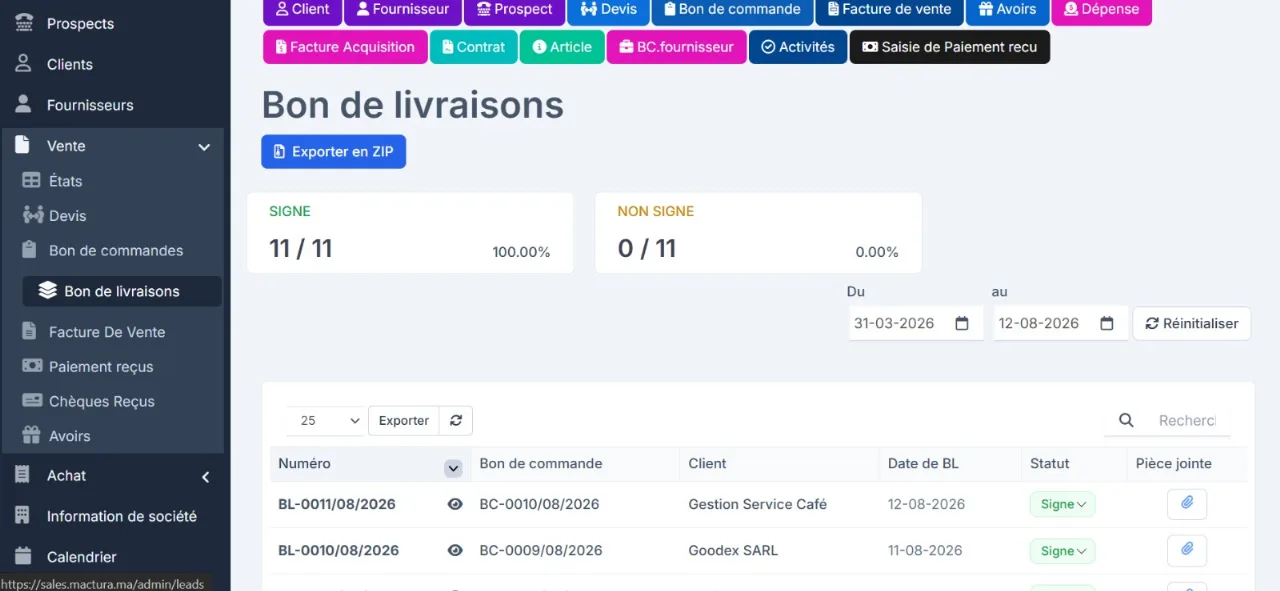Open Paiement reçus in sidebar
Viewport: 1280px width, 591px height.
point(101,367)
